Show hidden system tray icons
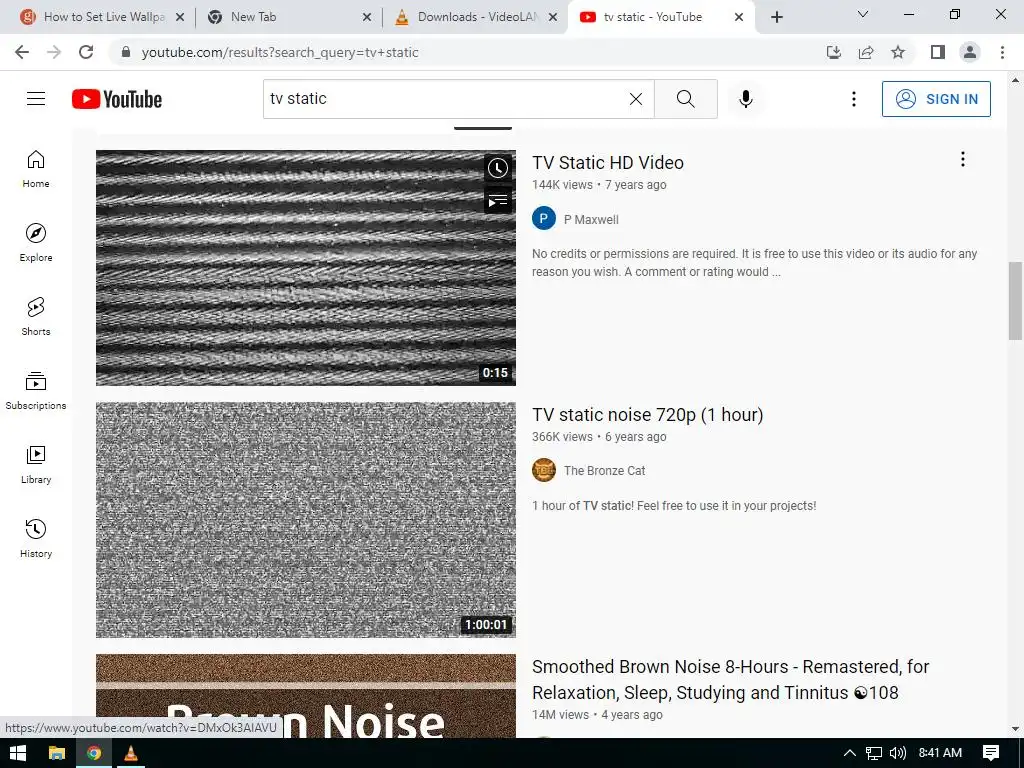This screenshot has width=1024, height=768. pyautogui.click(x=849, y=753)
